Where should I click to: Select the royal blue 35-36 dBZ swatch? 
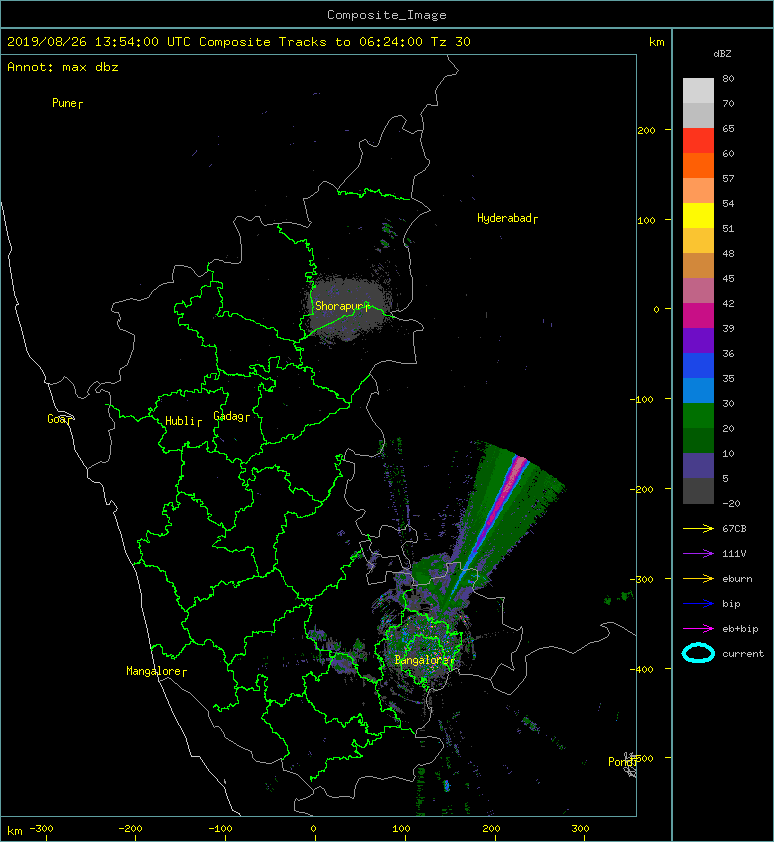click(698, 365)
